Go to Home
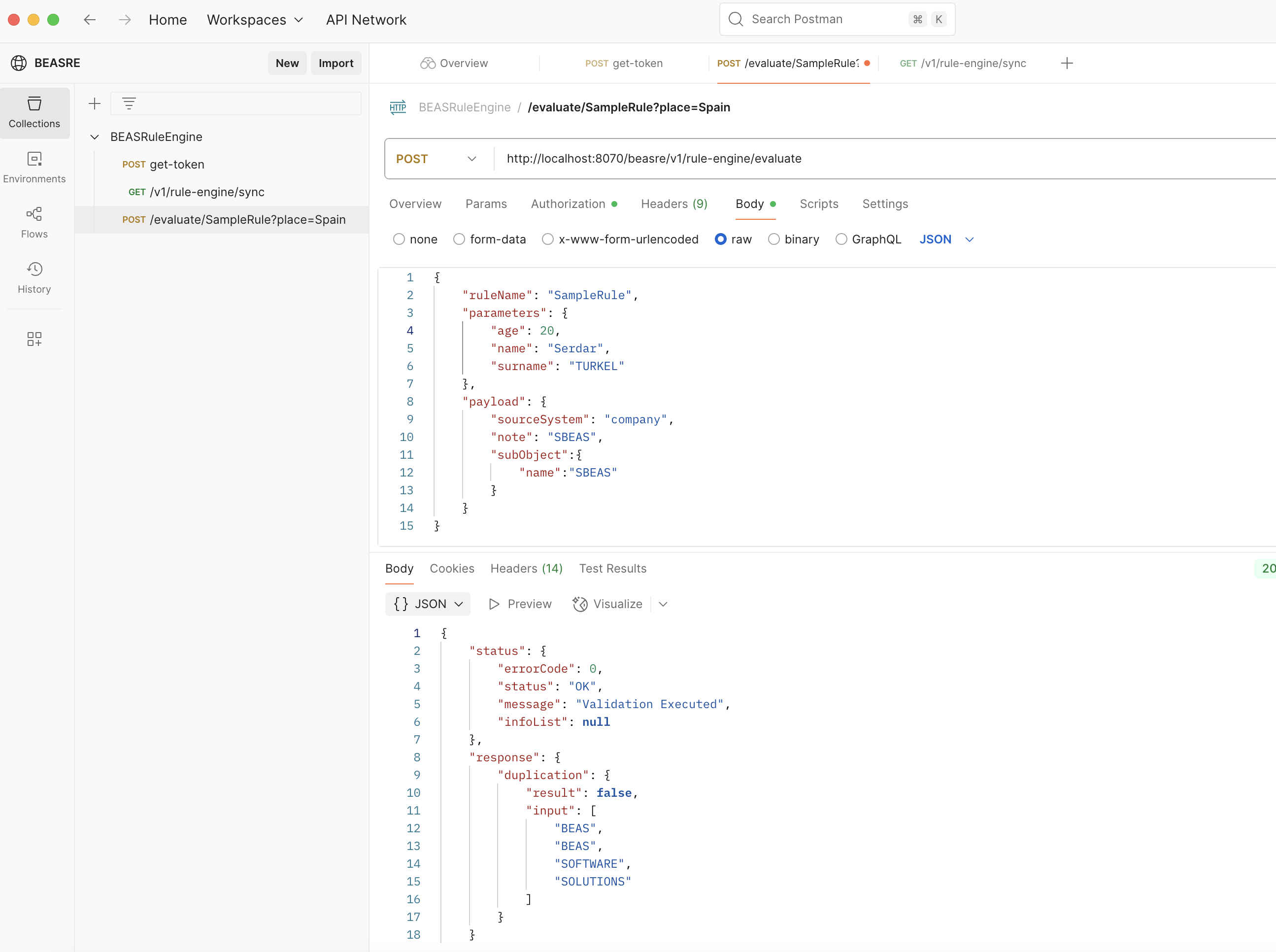Image resolution: width=1276 pixels, height=952 pixels. 168,20
